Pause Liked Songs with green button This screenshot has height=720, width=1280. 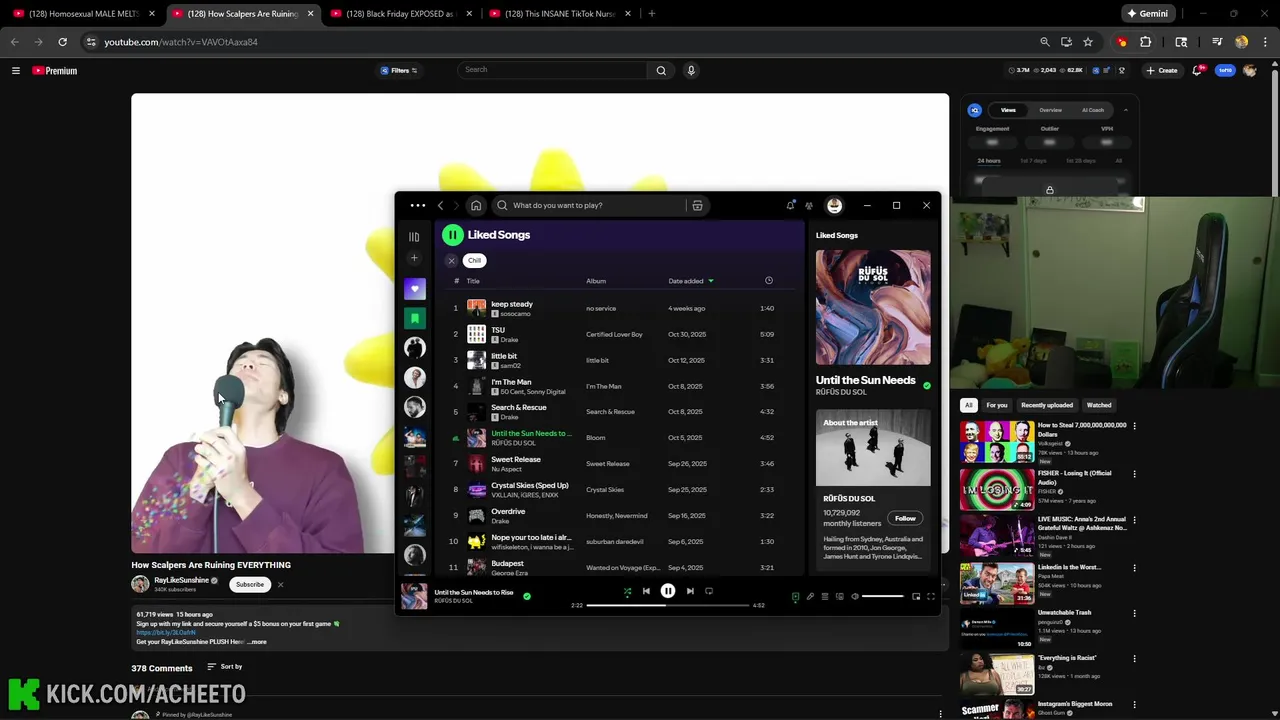pyautogui.click(x=453, y=235)
